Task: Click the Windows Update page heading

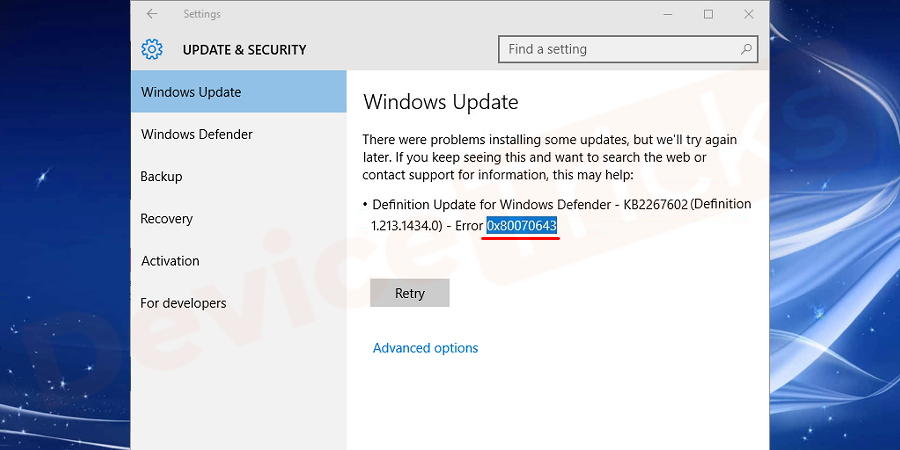Action: tap(441, 102)
